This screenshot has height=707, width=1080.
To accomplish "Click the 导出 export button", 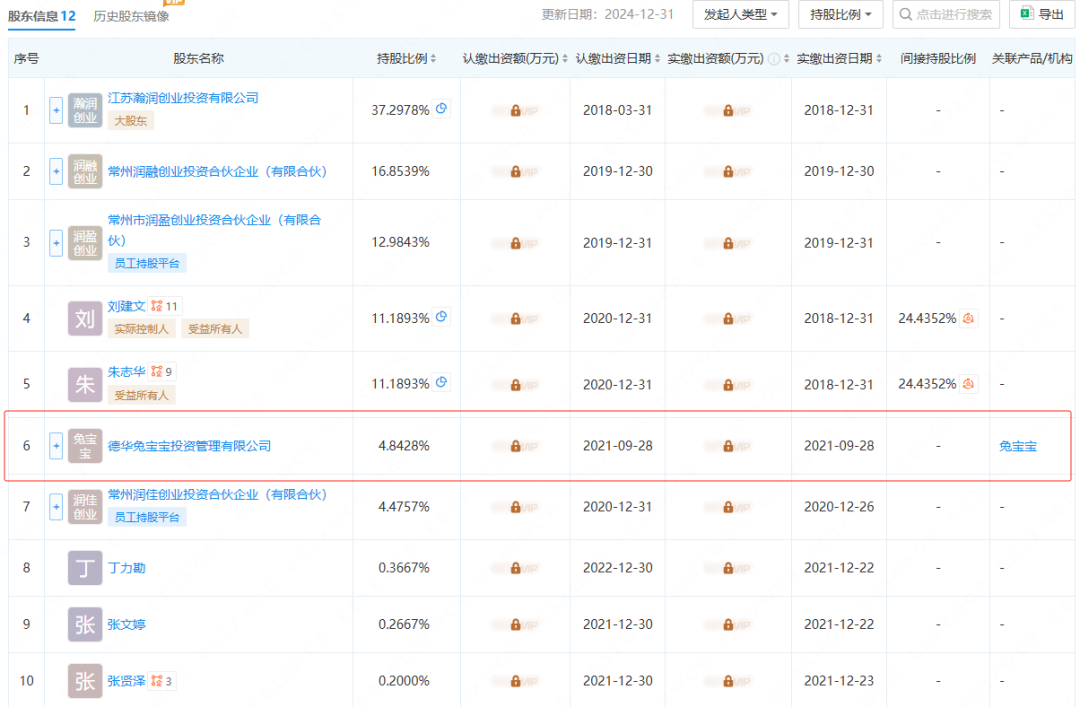I will coord(1041,14).
